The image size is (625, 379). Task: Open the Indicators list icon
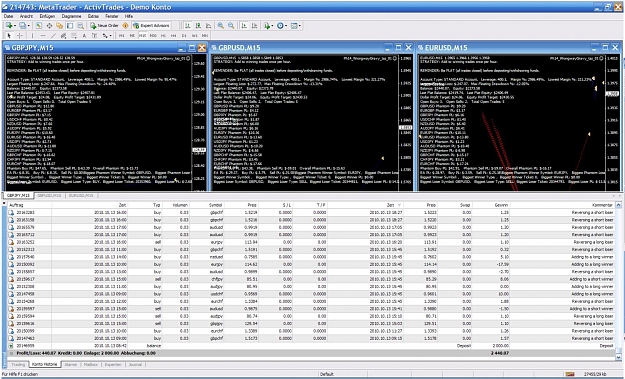coord(267,26)
